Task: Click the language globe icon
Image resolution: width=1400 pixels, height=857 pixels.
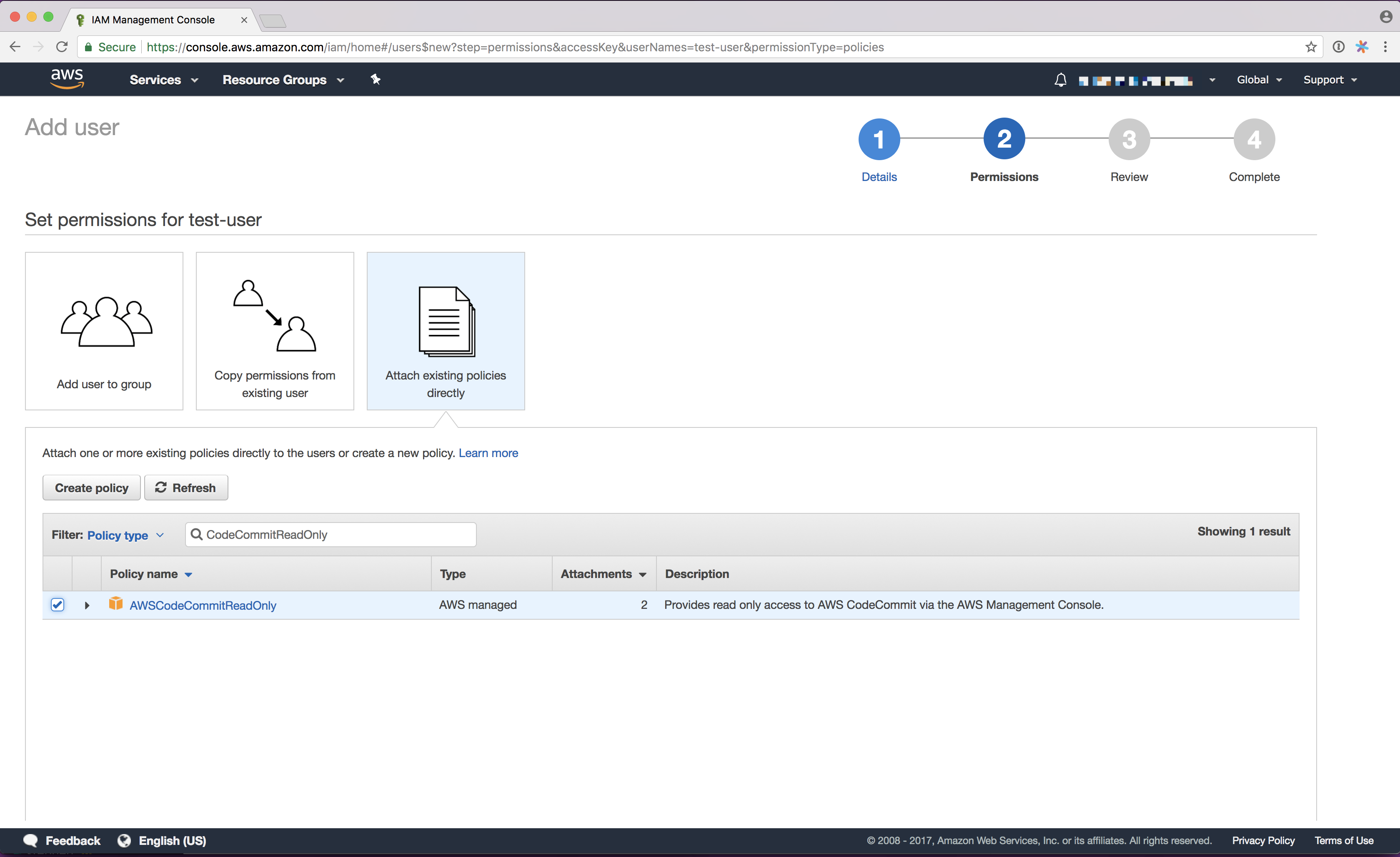Action: click(125, 840)
